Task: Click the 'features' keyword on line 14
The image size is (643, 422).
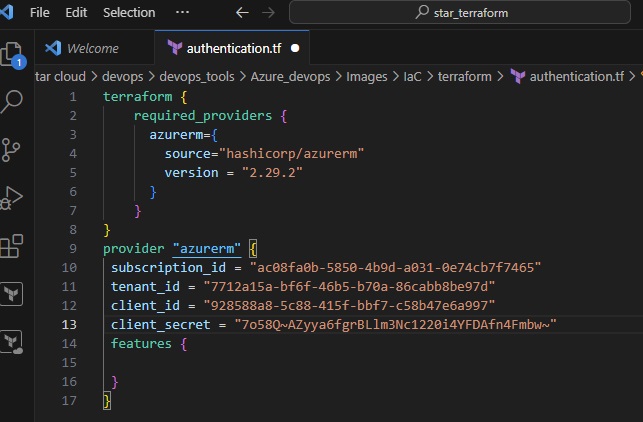Action: coord(141,343)
